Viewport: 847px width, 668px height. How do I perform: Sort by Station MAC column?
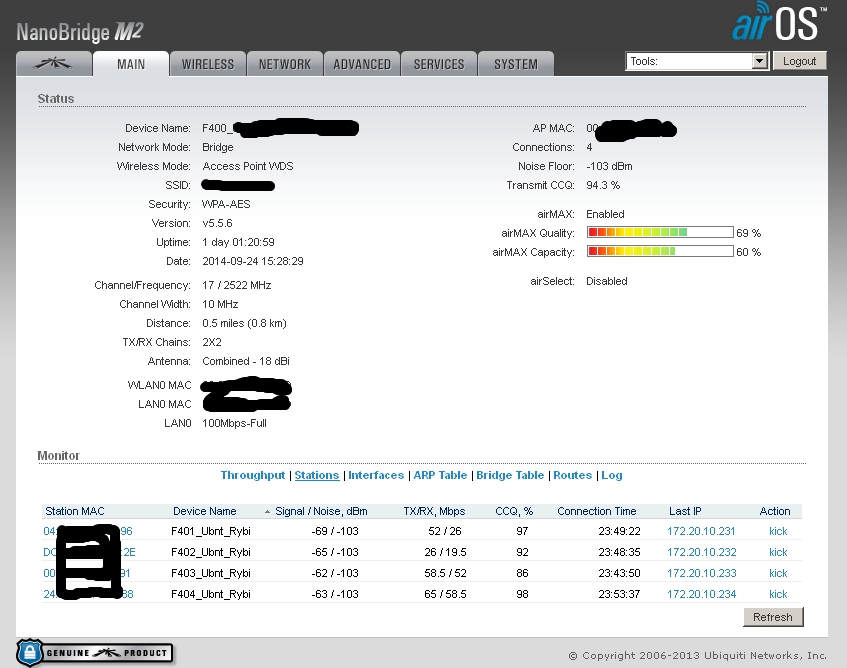(x=75, y=511)
